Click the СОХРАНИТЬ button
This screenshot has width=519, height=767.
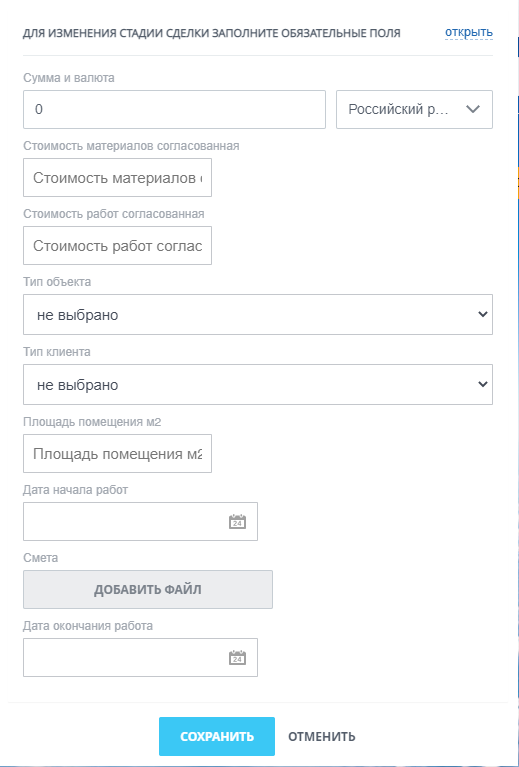pyautogui.click(x=217, y=737)
